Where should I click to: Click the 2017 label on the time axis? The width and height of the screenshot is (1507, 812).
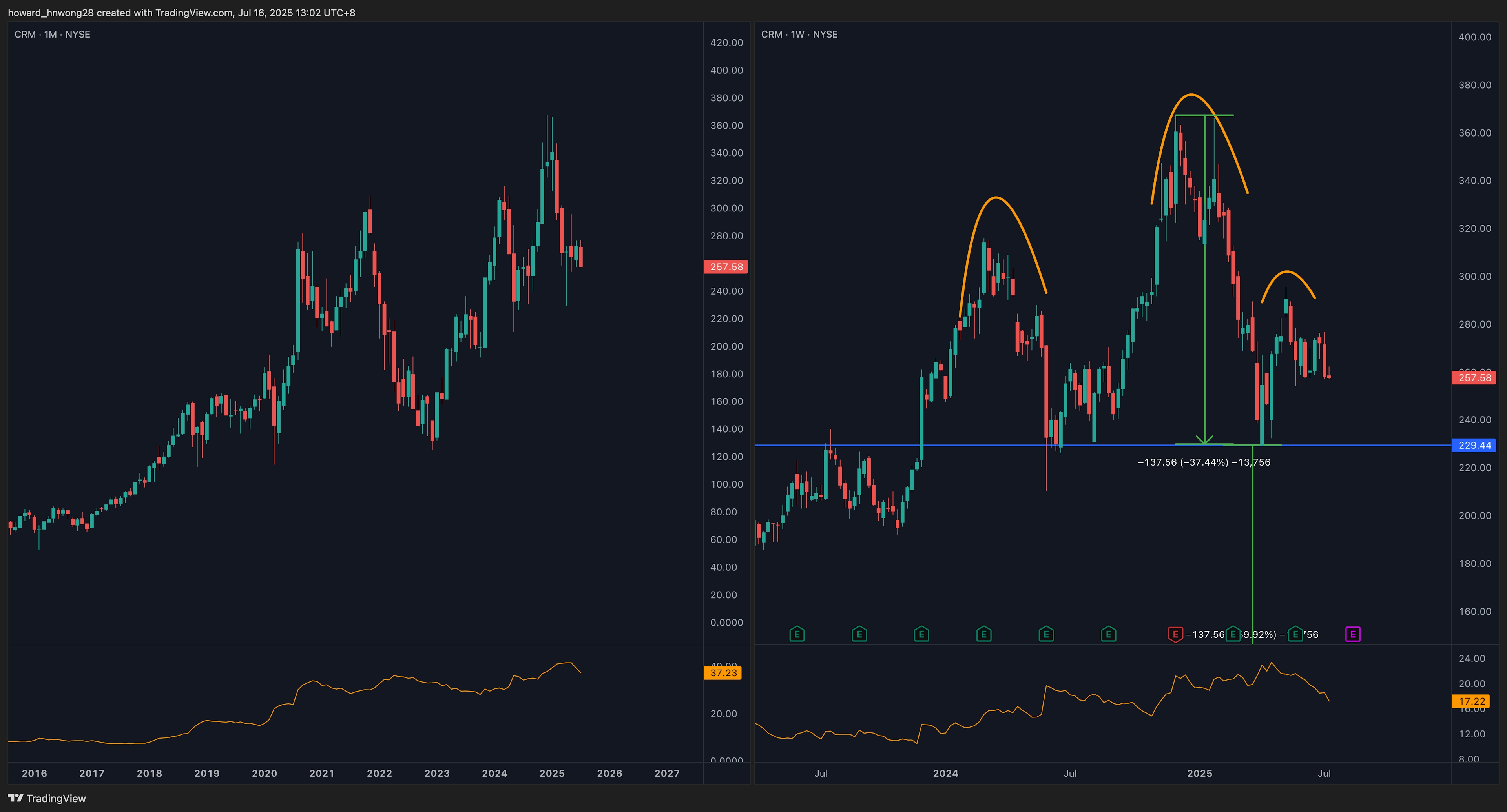pyautogui.click(x=92, y=774)
